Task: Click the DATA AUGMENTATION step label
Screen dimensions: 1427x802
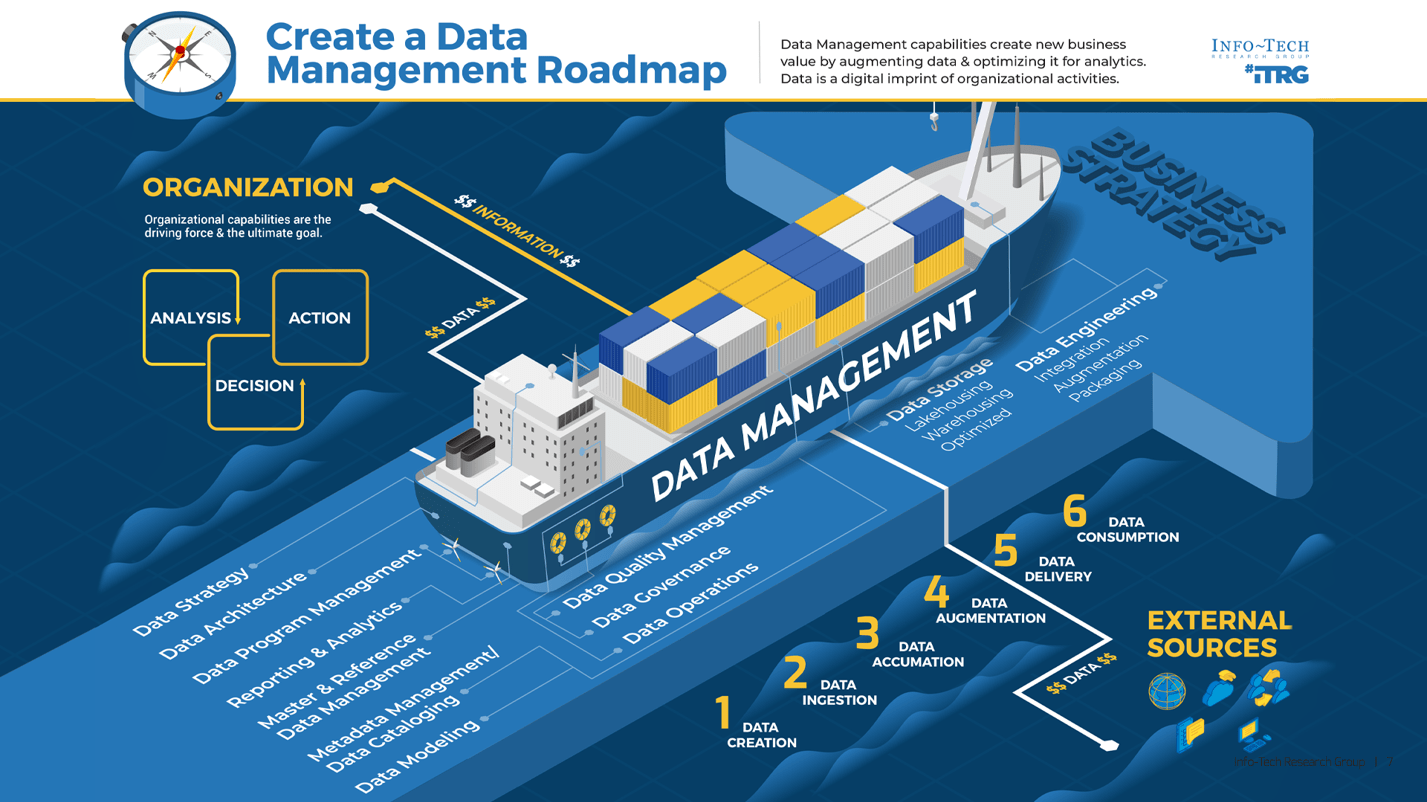Action: (990, 611)
